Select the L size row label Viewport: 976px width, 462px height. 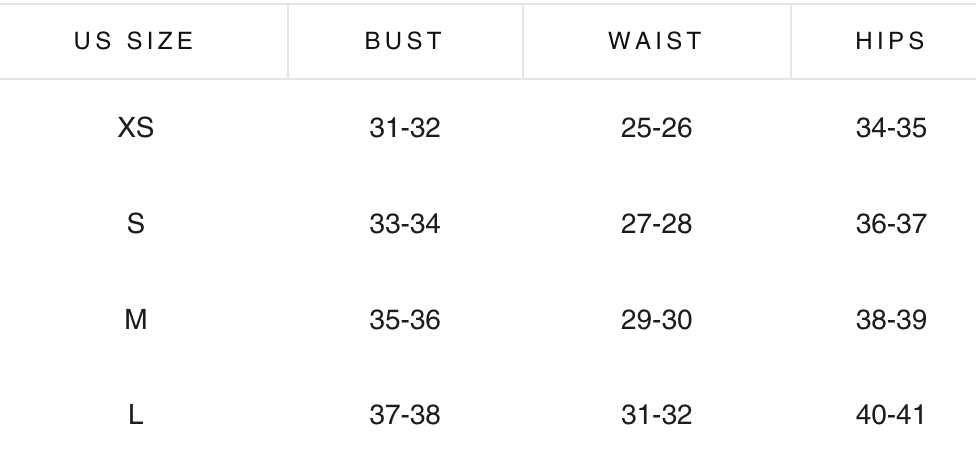pos(136,415)
